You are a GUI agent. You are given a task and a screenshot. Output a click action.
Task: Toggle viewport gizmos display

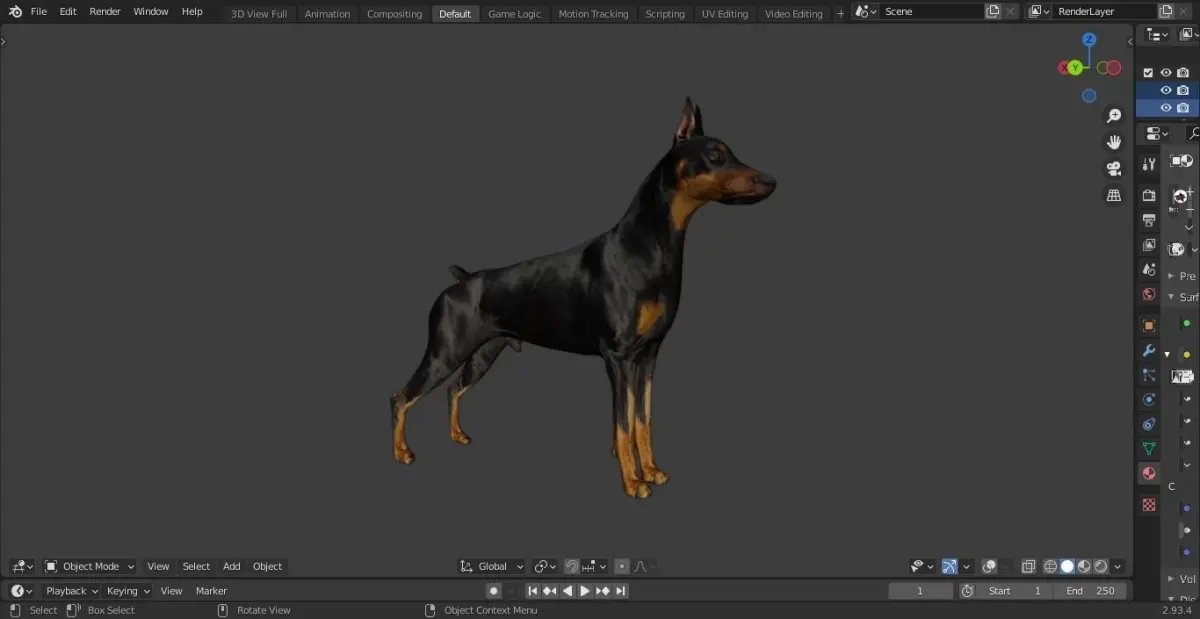click(x=949, y=566)
